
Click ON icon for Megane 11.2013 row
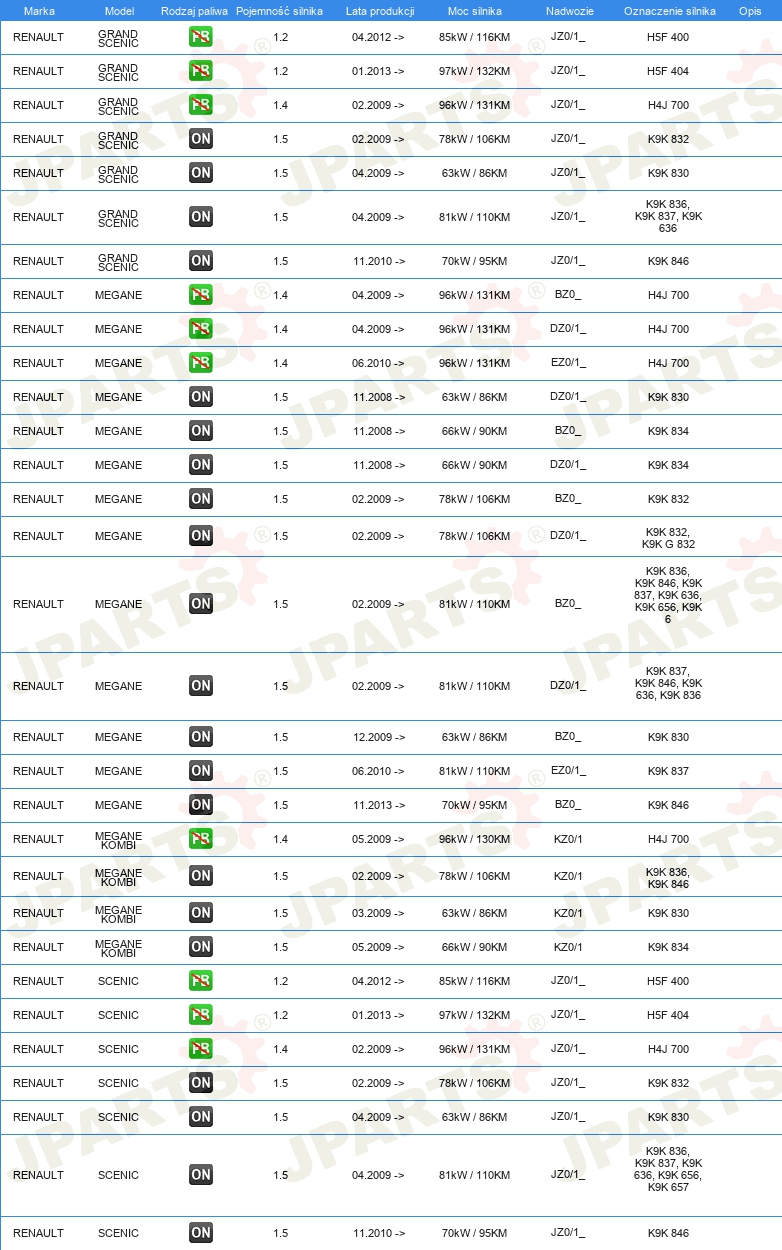[201, 805]
